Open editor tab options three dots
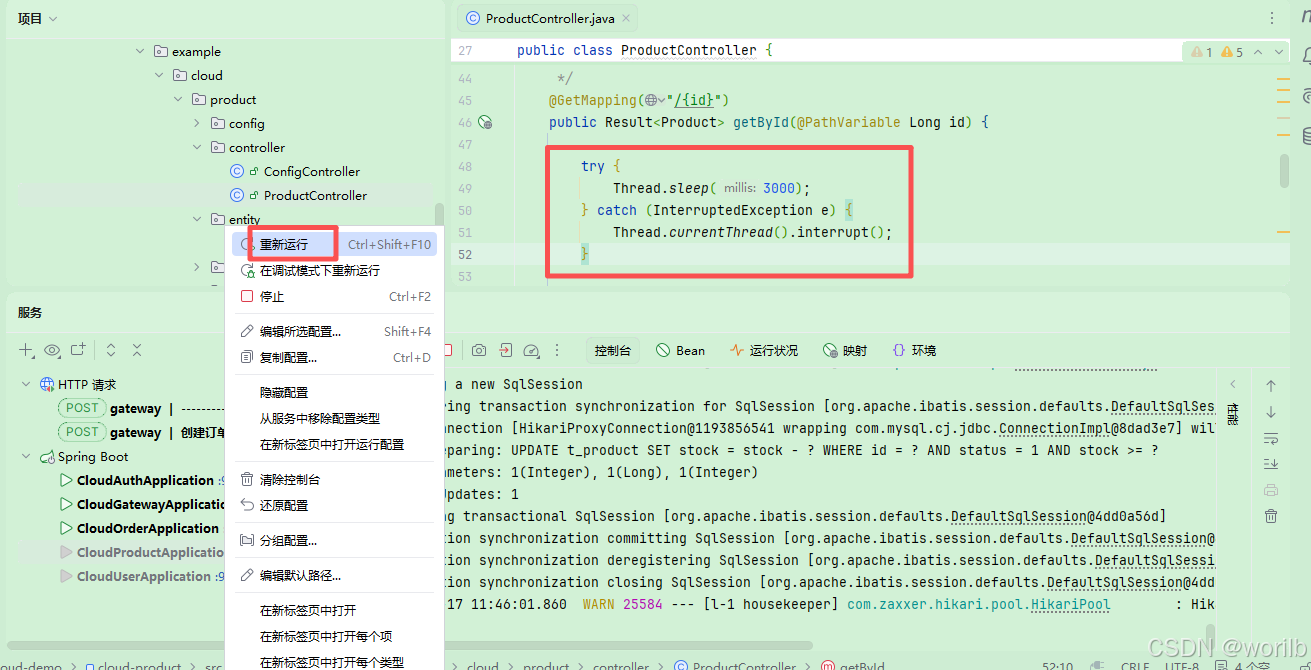The height and width of the screenshot is (670, 1311). point(1272,18)
